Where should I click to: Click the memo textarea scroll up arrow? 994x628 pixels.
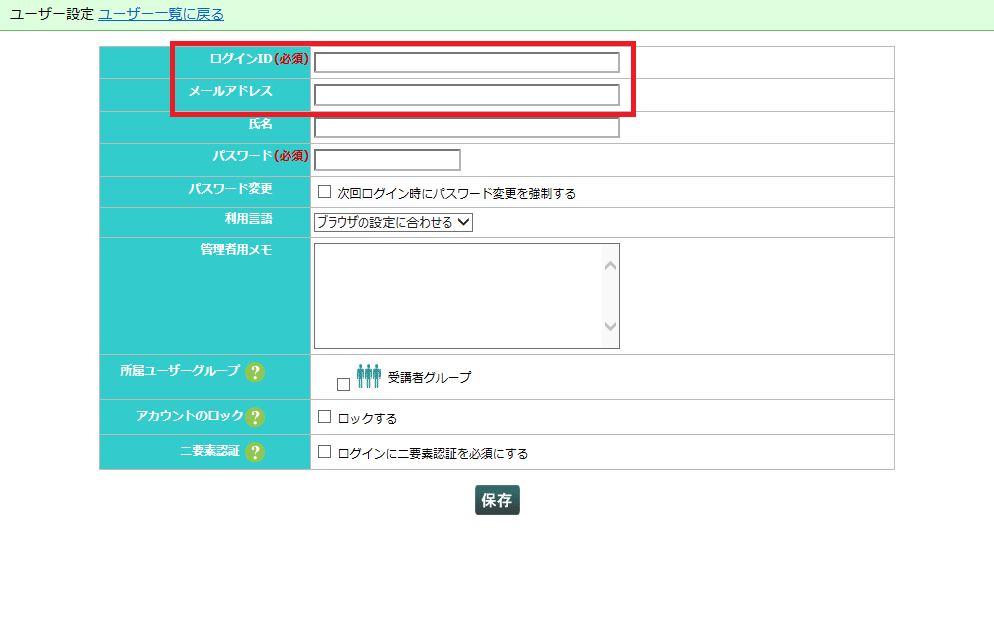coord(610,266)
